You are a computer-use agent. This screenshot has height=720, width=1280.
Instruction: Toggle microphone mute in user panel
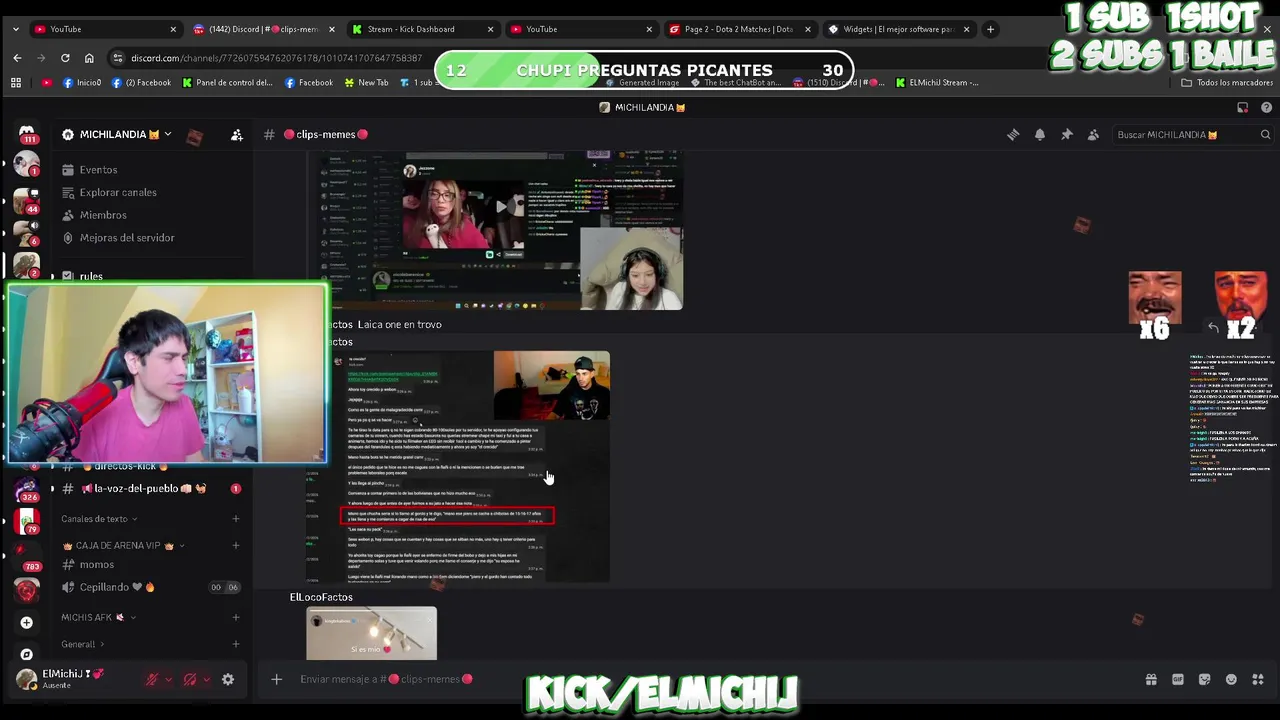152,679
